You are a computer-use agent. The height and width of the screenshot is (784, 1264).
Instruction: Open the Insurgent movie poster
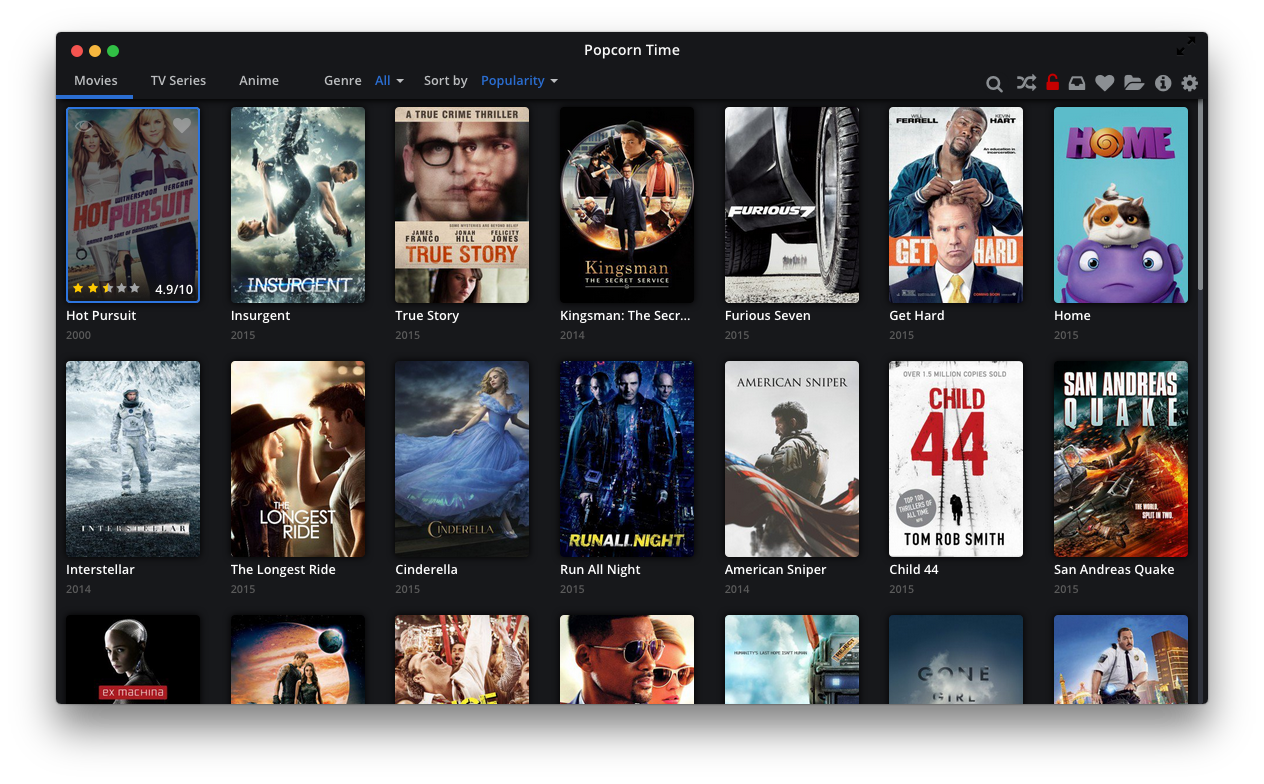tap(298, 205)
